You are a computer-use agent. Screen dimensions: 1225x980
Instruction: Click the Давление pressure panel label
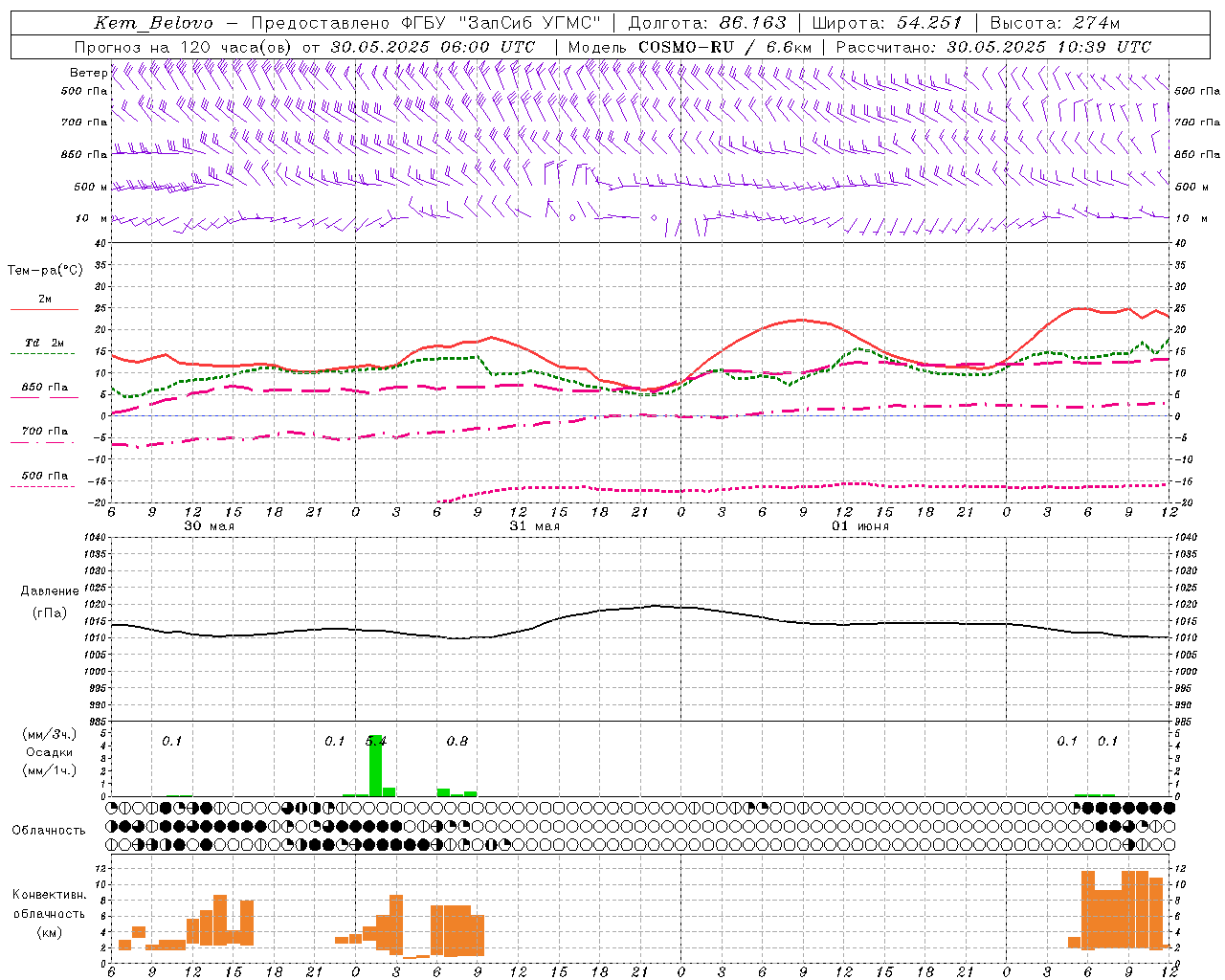tap(48, 591)
